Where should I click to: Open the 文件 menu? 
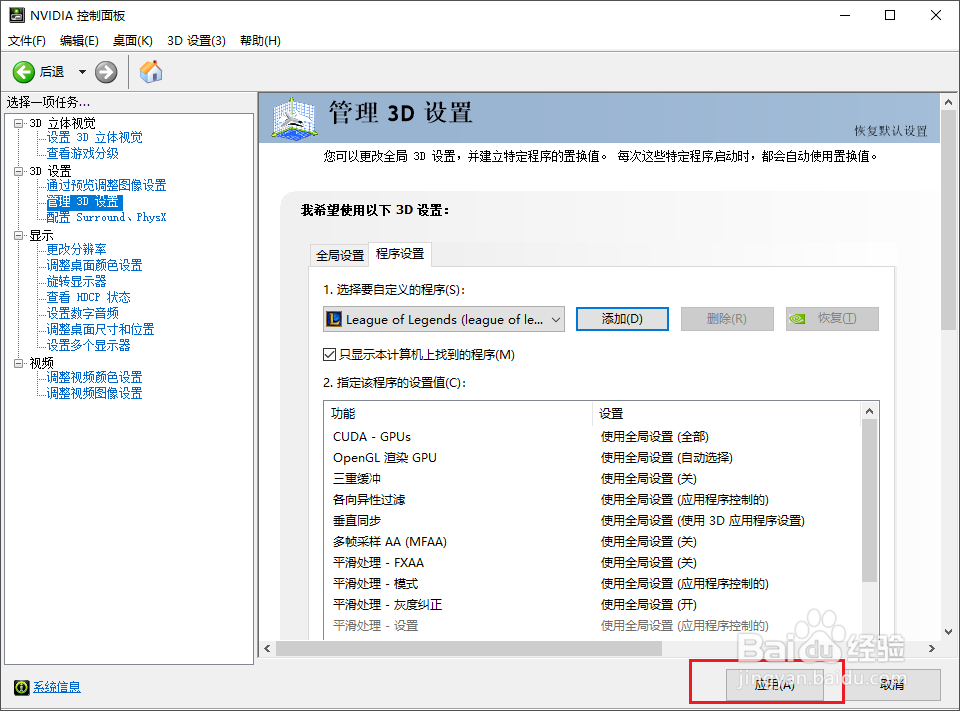click(25, 40)
